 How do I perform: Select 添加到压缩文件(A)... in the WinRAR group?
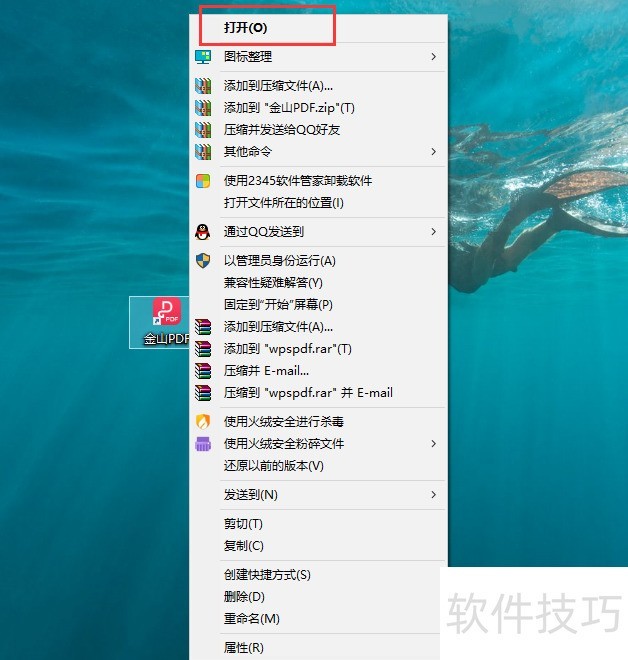click(x=278, y=327)
